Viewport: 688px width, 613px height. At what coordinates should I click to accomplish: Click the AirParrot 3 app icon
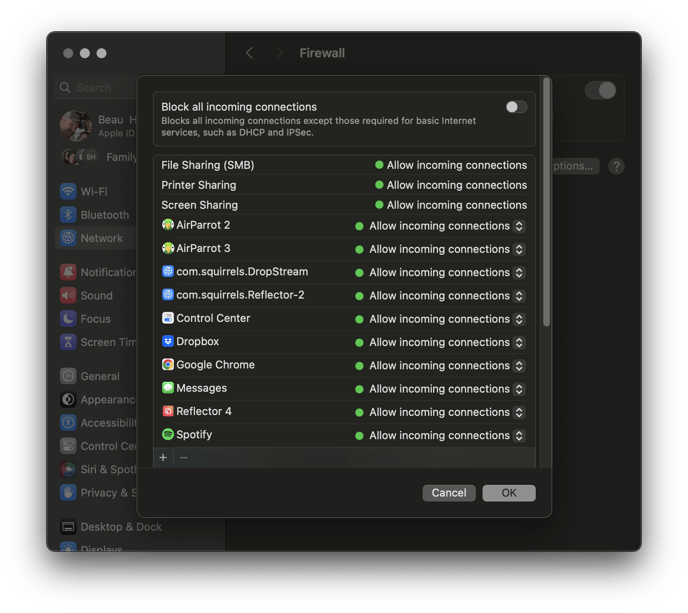click(168, 248)
